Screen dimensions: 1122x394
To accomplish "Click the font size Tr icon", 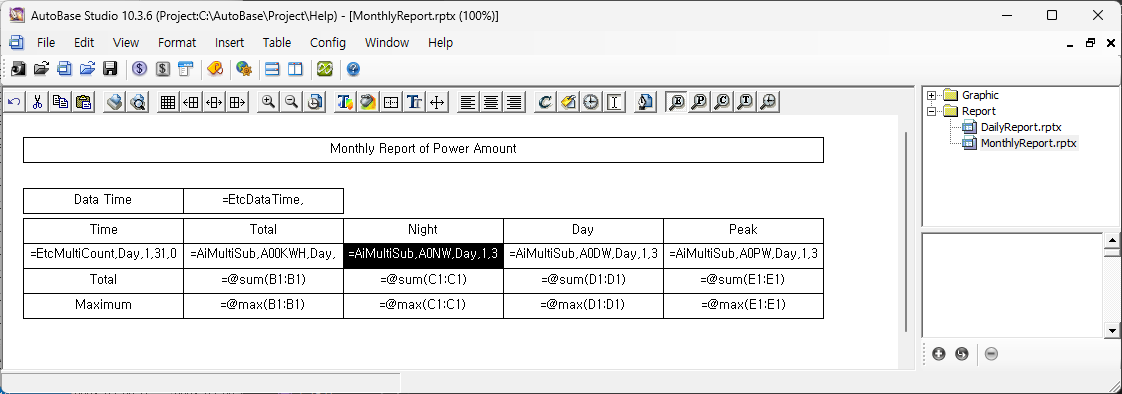I will [414, 102].
